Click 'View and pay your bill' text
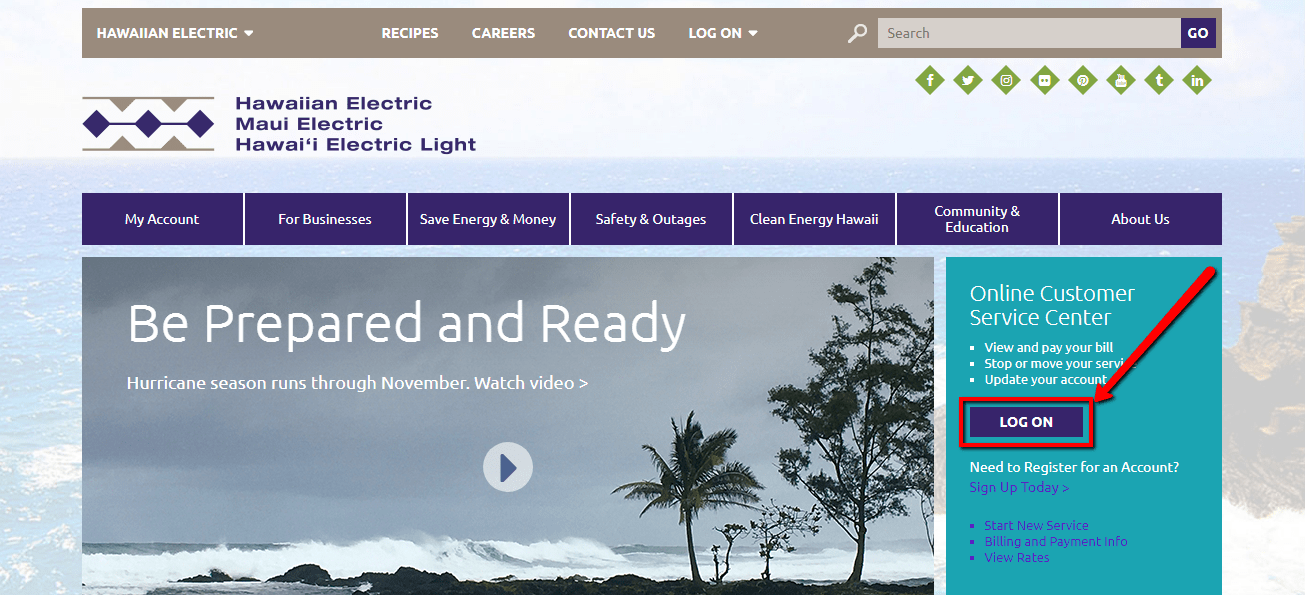The height and width of the screenshot is (595, 1305). tap(1049, 347)
